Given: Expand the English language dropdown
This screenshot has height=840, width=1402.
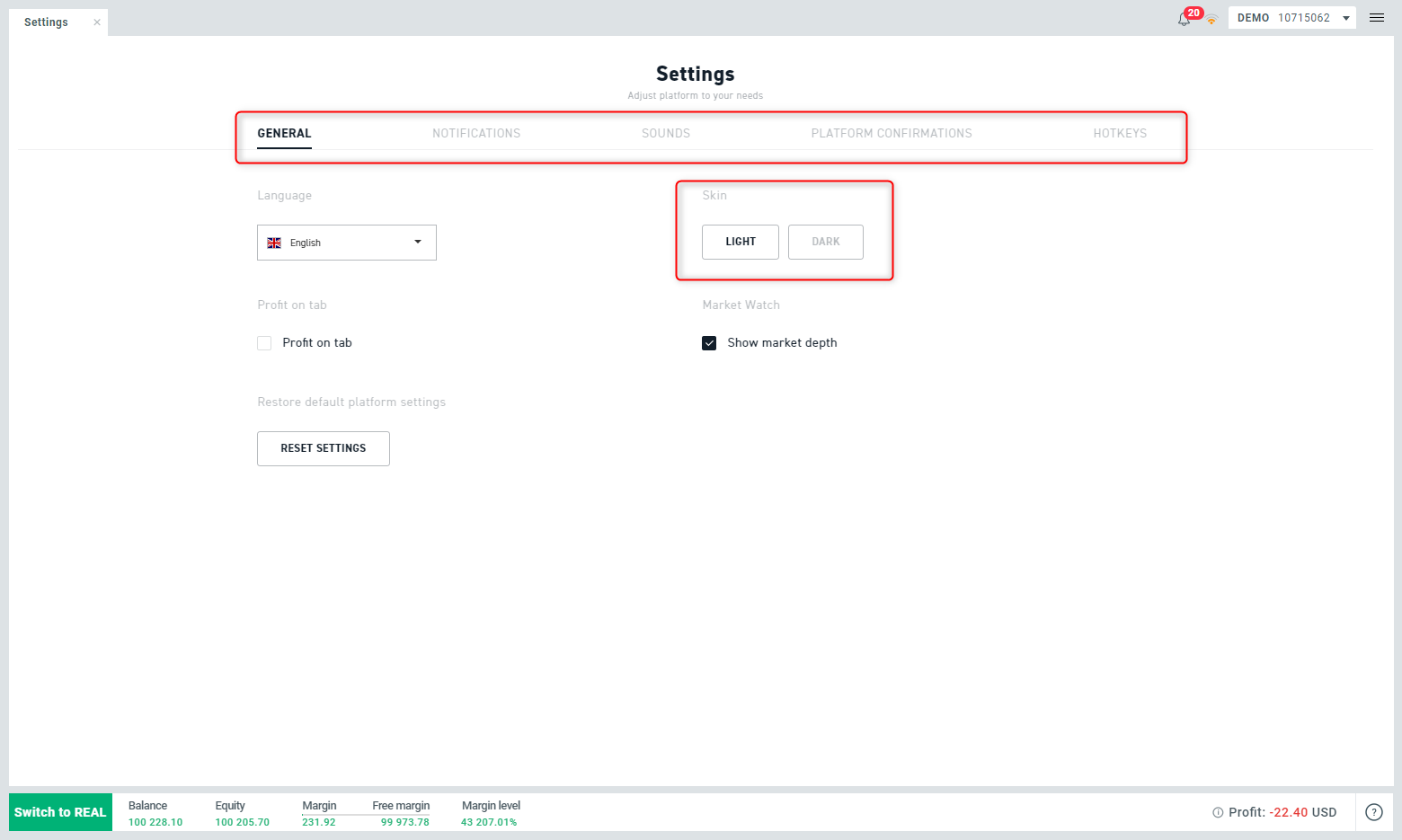Looking at the screenshot, I should [x=347, y=243].
